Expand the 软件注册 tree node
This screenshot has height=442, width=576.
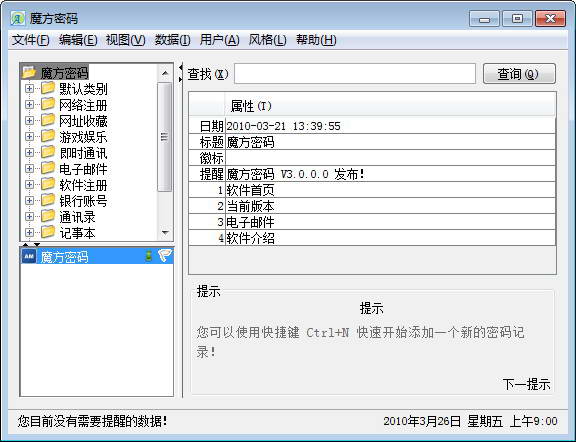29,184
